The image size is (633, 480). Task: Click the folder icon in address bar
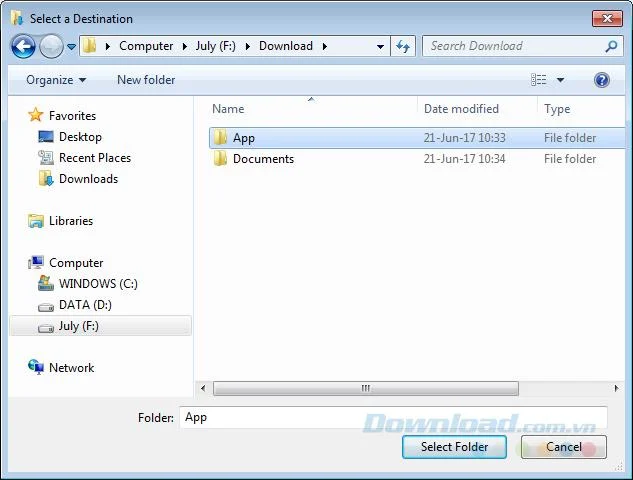click(x=90, y=46)
